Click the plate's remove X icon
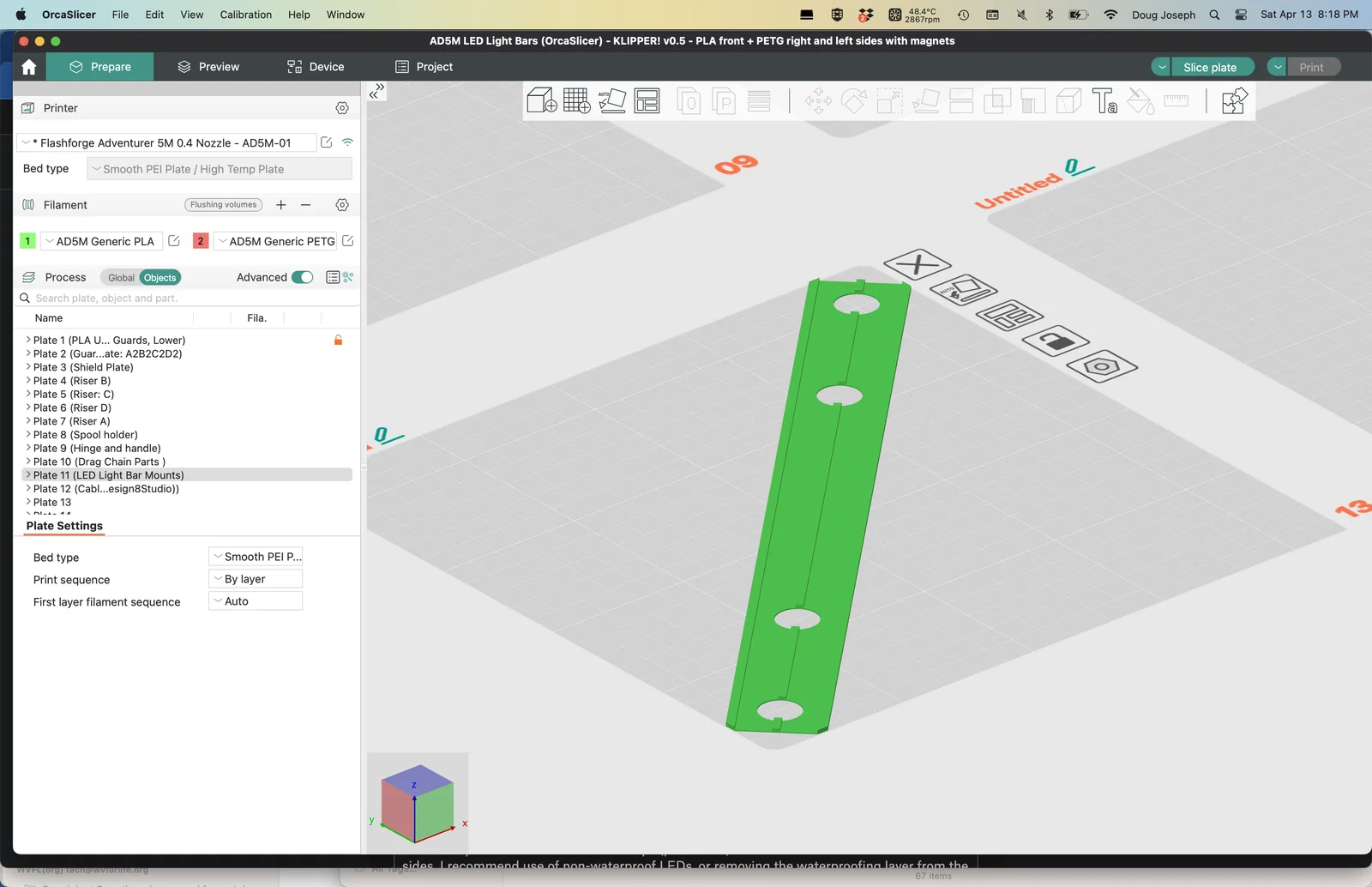 (x=917, y=264)
